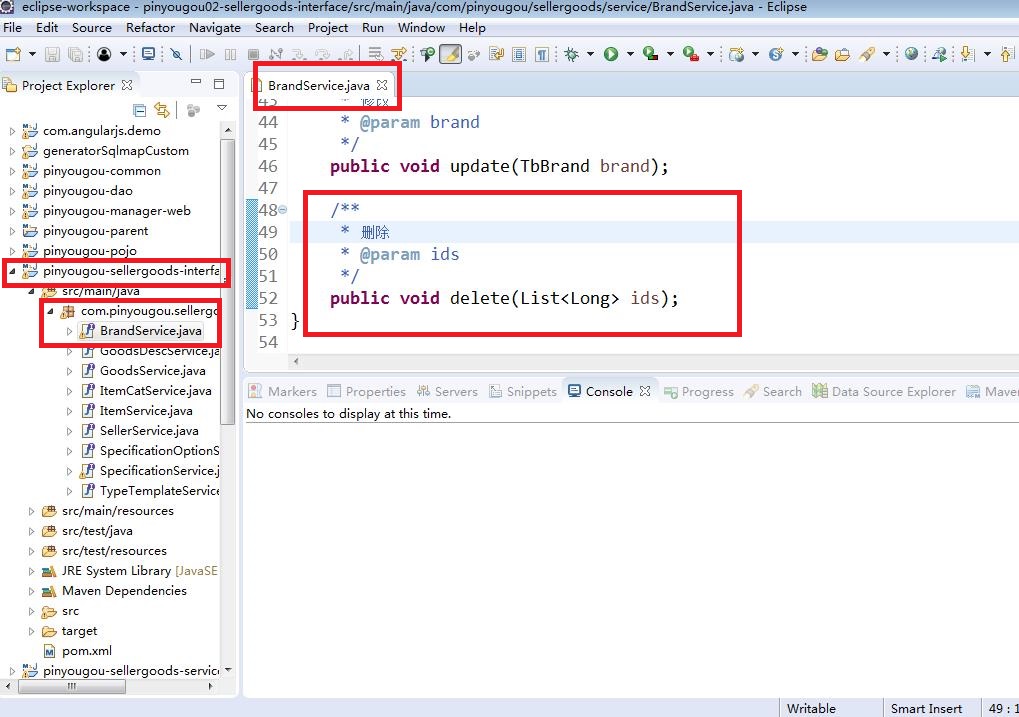The image size is (1019, 717).
Task: Click the Save All icon in toolbar
Action: coord(75,55)
